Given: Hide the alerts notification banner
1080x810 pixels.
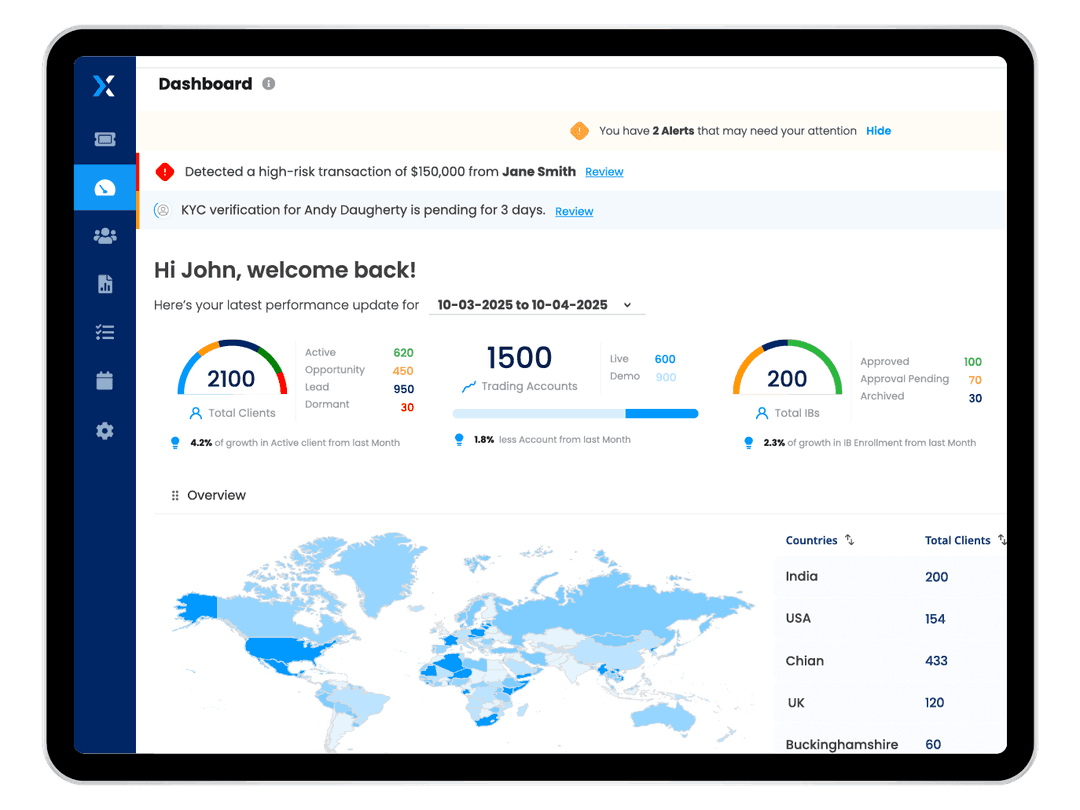Looking at the screenshot, I should (878, 131).
